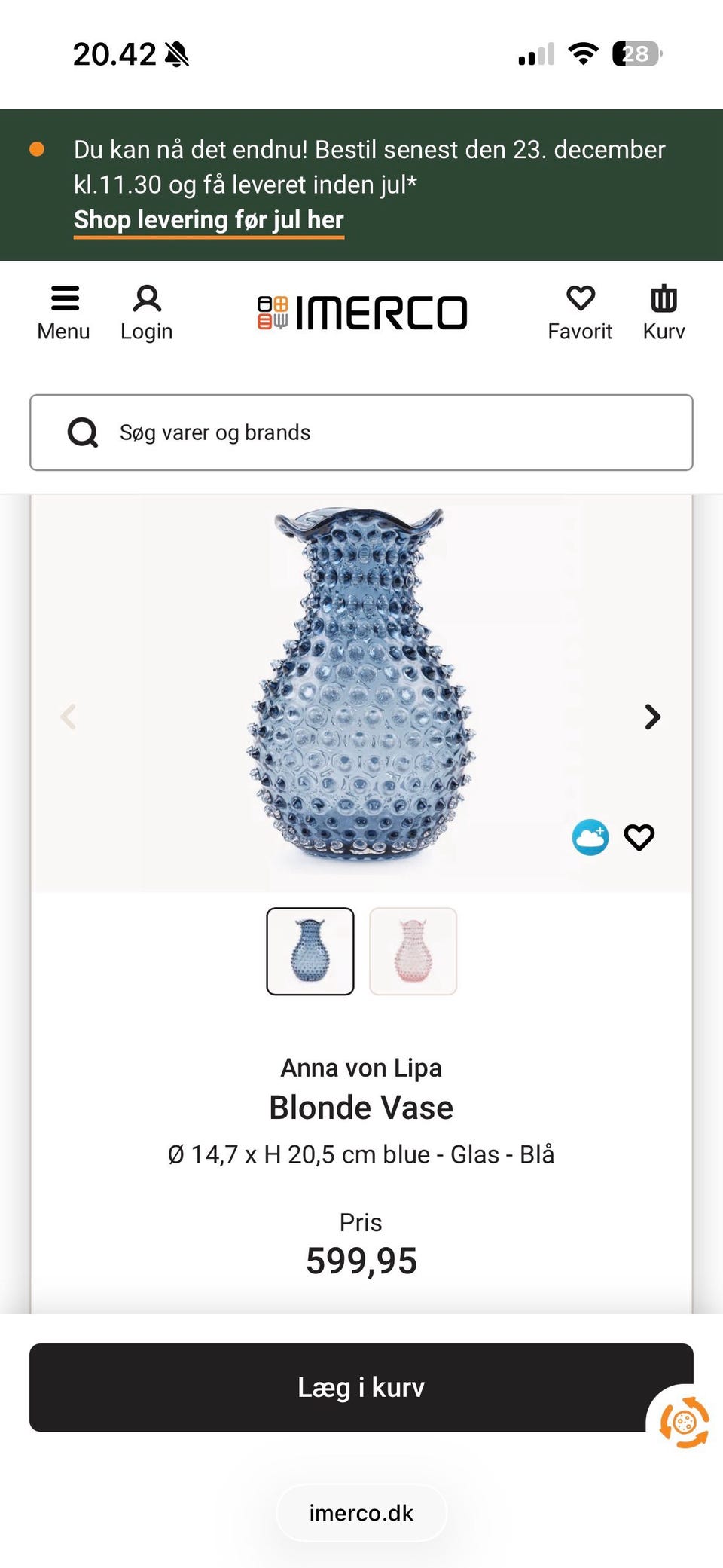Tap the Login user icon
723x1568 pixels.
147,298
